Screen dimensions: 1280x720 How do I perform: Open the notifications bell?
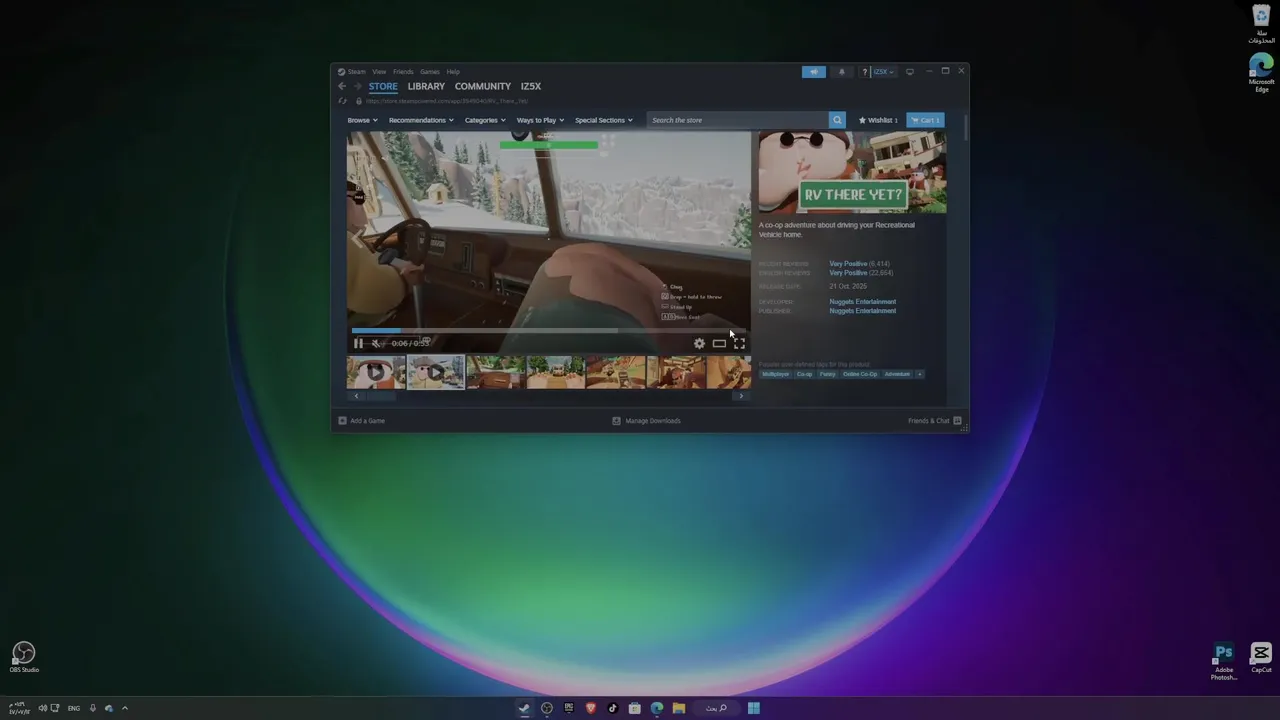click(841, 72)
